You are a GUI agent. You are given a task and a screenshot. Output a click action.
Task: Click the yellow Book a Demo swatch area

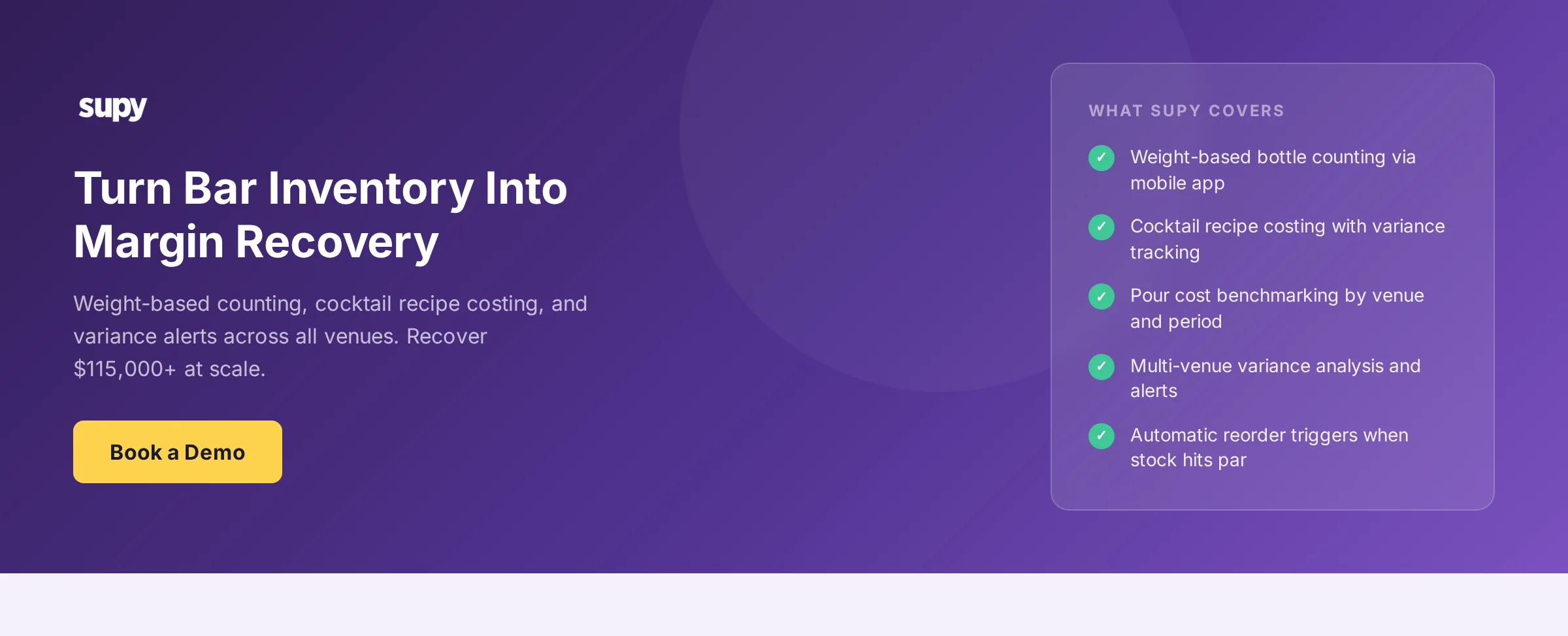(177, 452)
